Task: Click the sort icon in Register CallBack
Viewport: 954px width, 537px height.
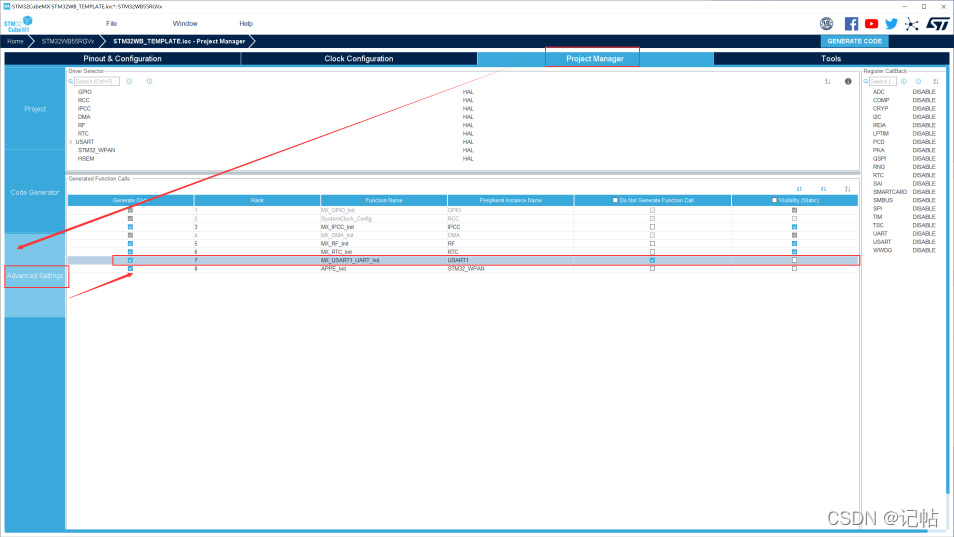Action: point(936,81)
